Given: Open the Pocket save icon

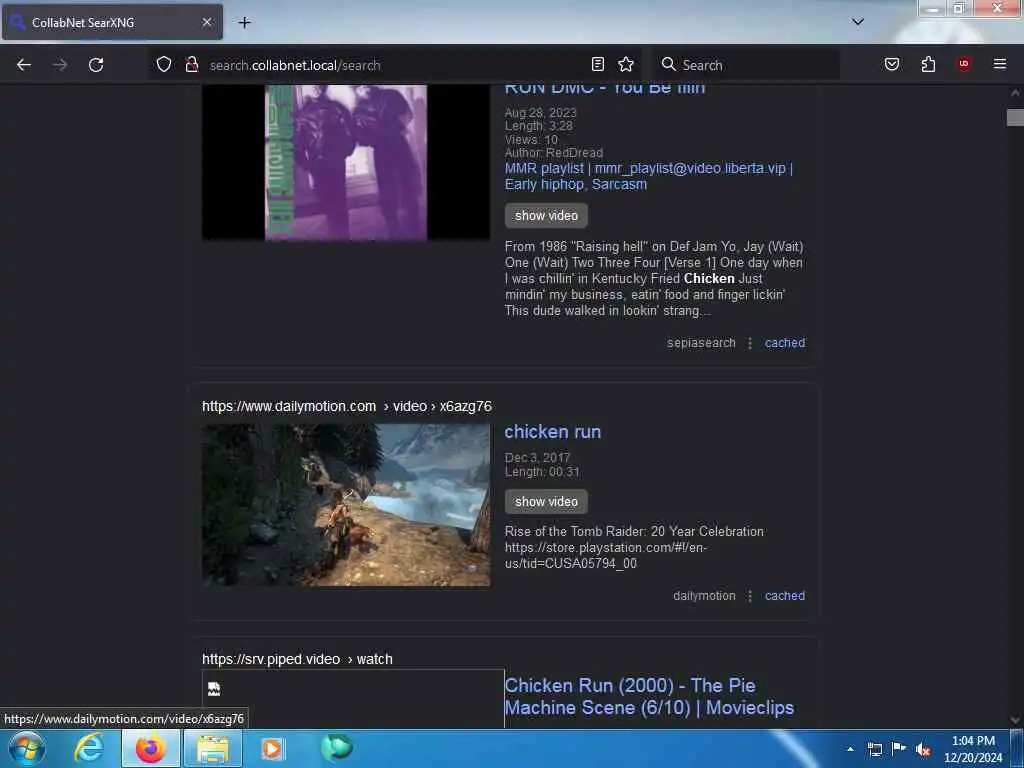Looking at the screenshot, I should (x=892, y=64).
